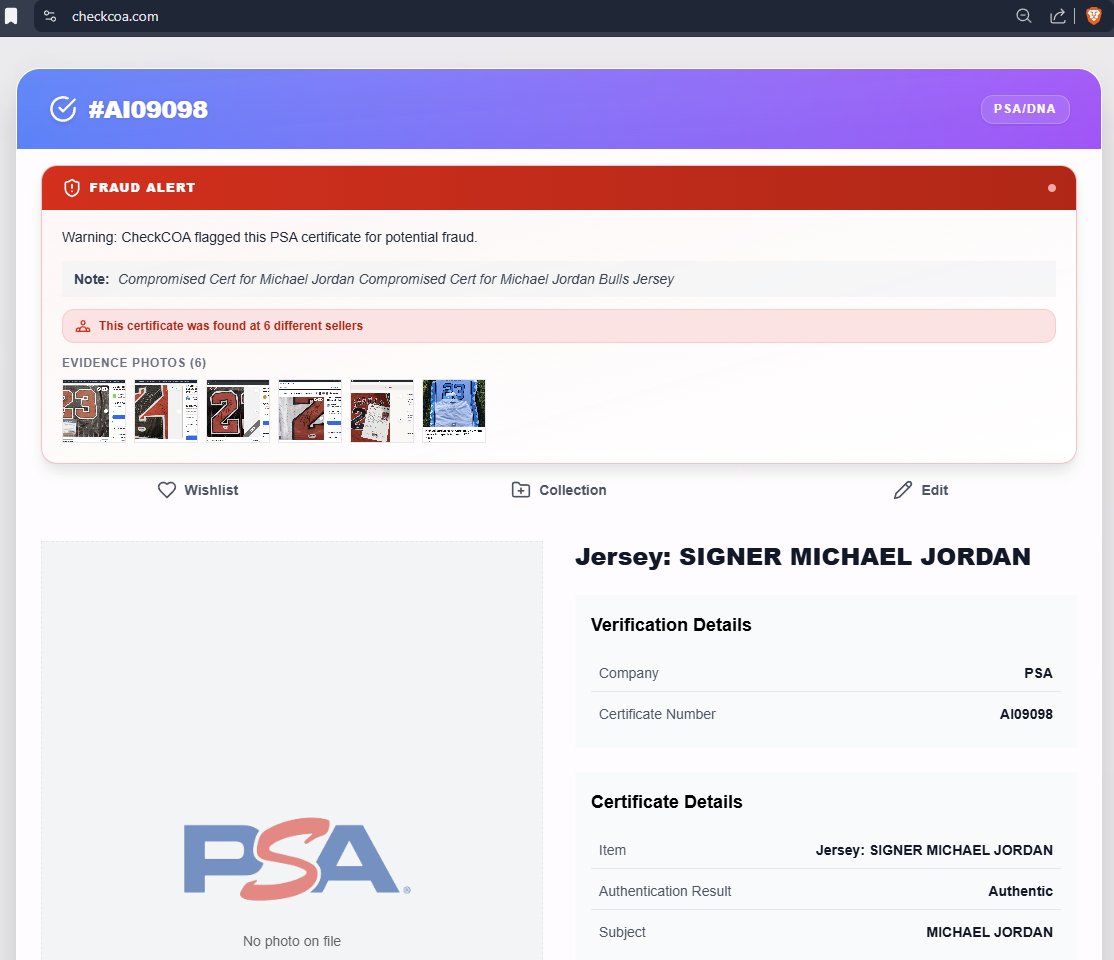Click the verified checkmark icon beside #AI09098
Image resolution: width=1114 pixels, height=960 pixels.
(63, 109)
